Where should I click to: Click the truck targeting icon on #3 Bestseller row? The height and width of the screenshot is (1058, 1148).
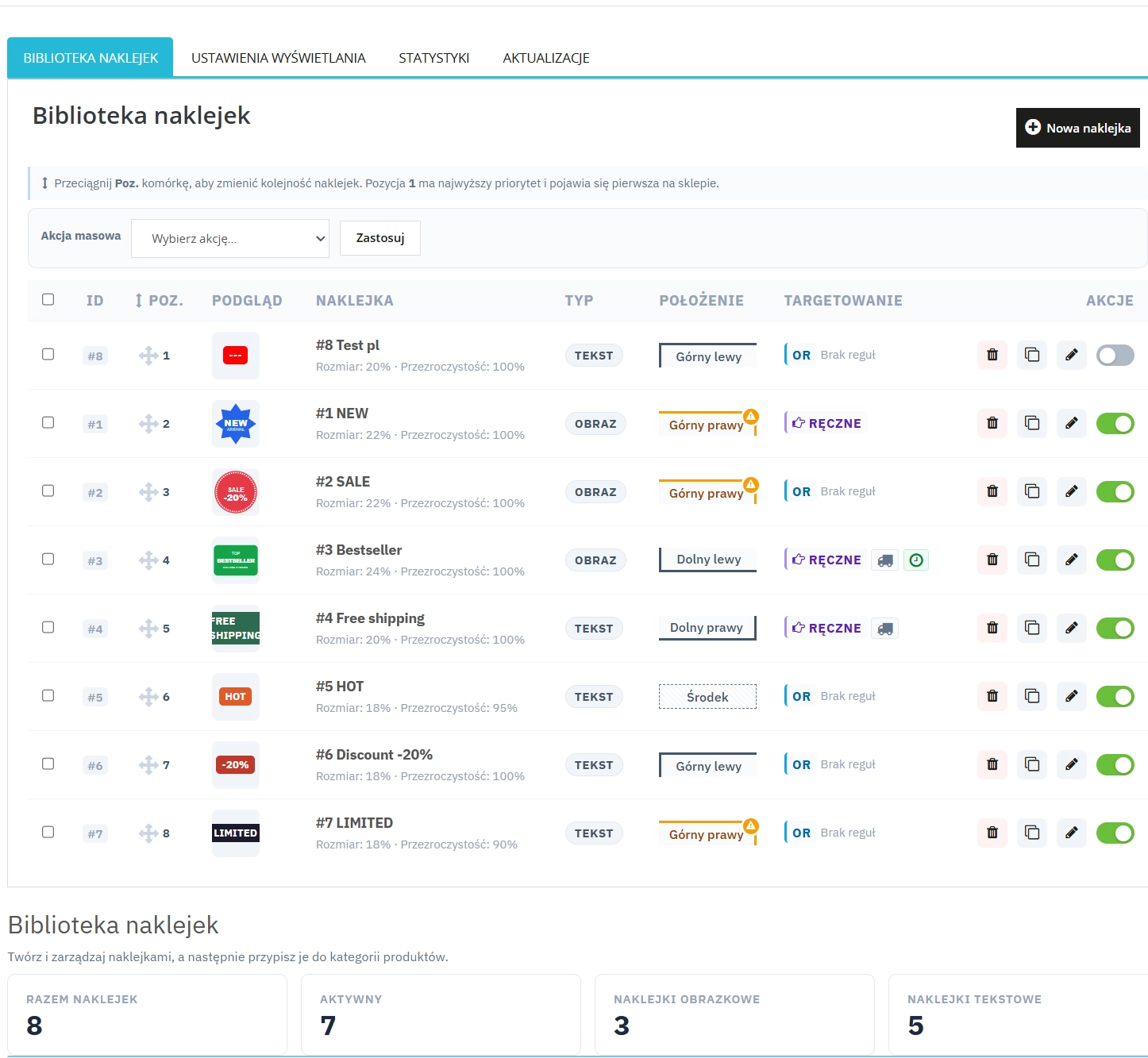[884, 560]
